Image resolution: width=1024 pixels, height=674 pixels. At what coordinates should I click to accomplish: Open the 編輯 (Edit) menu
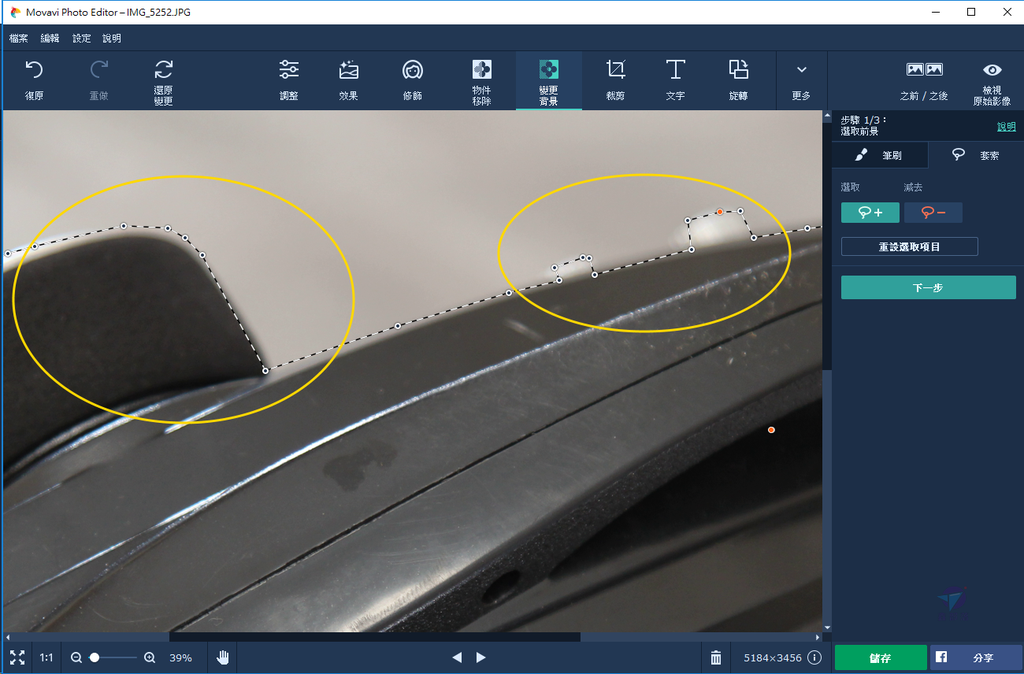50,39
